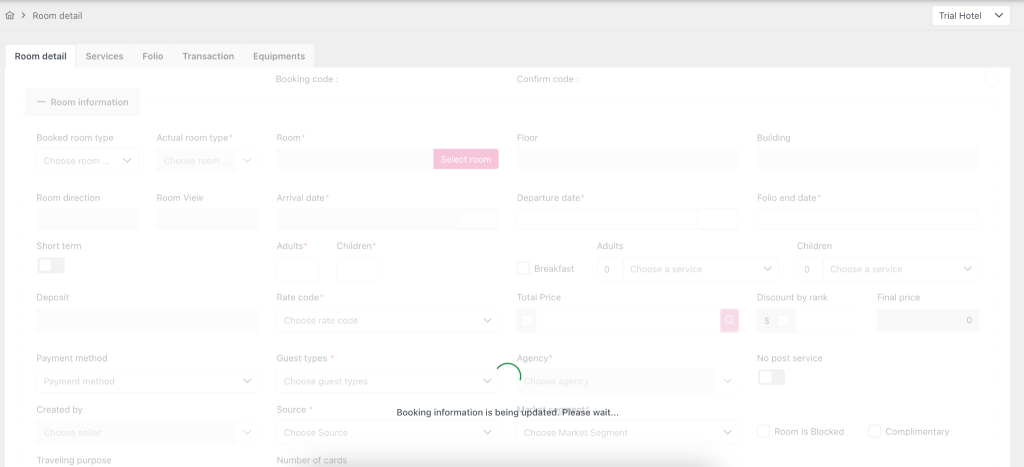
Task: Tick the Room Is Blocked checkbox
Action: point(764,431)
